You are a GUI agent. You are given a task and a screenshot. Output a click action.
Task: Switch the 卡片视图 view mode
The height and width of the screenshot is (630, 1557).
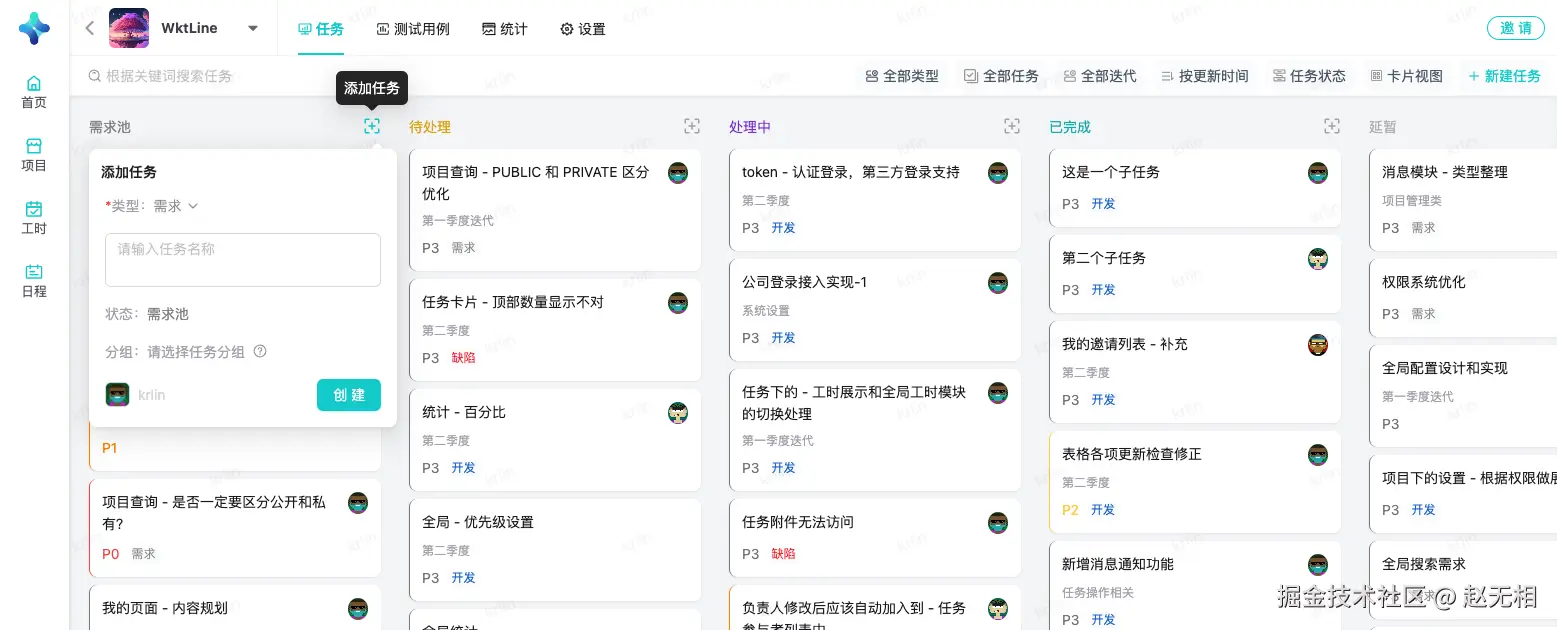[x=1407, y=76]
